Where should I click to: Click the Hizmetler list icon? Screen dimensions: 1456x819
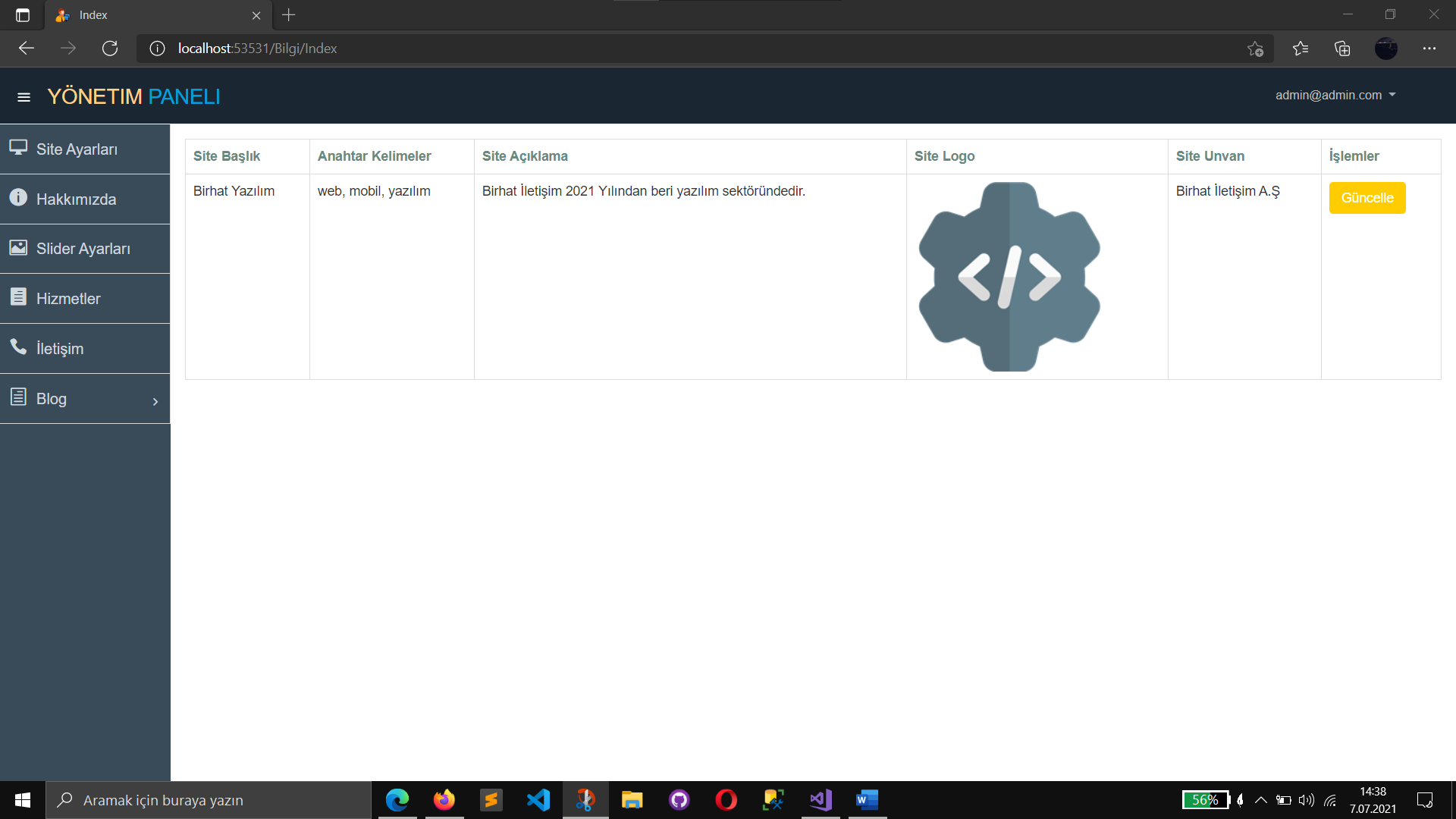coord(18,297)
